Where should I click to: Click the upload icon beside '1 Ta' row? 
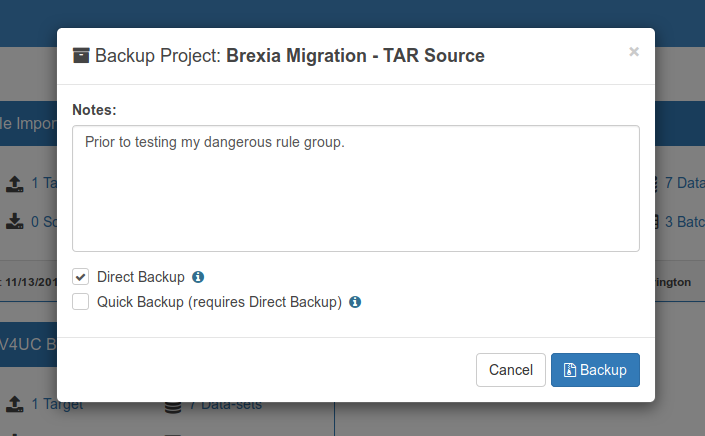point(15,183)
